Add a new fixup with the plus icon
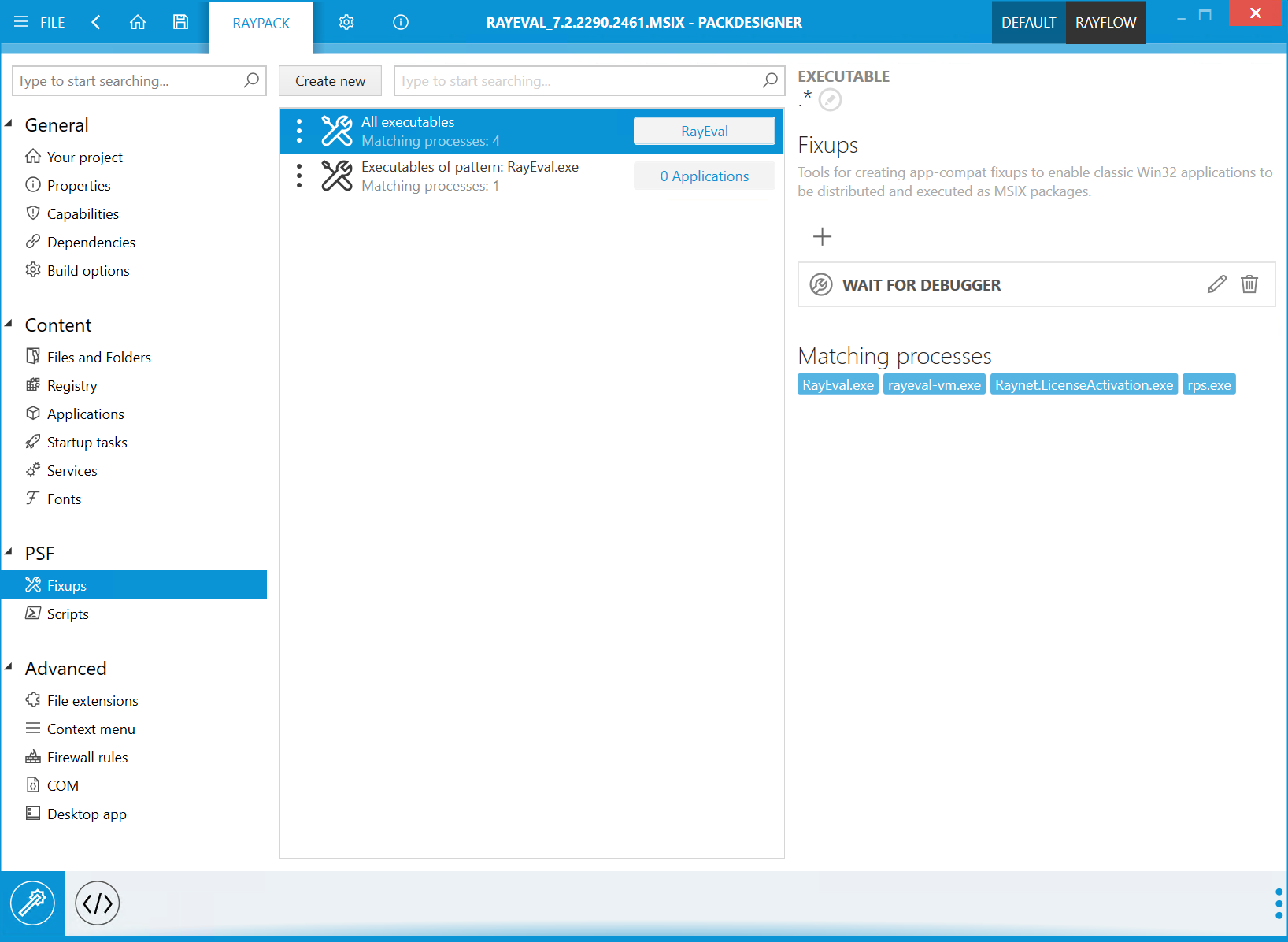This screenshot has height=942, width=1288. [x=822, y=235]
